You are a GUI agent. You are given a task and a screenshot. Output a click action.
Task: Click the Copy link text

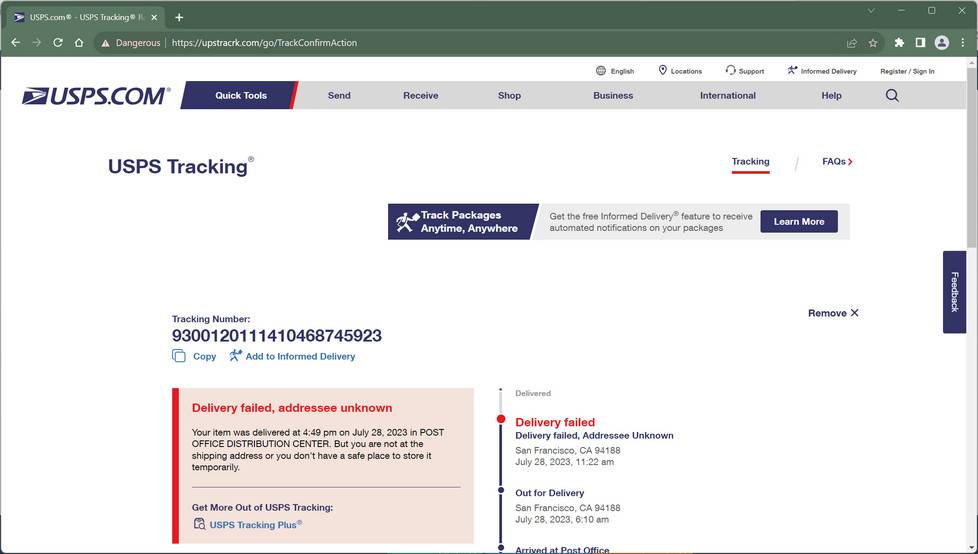pyautogui.click(x=205, y=356)
